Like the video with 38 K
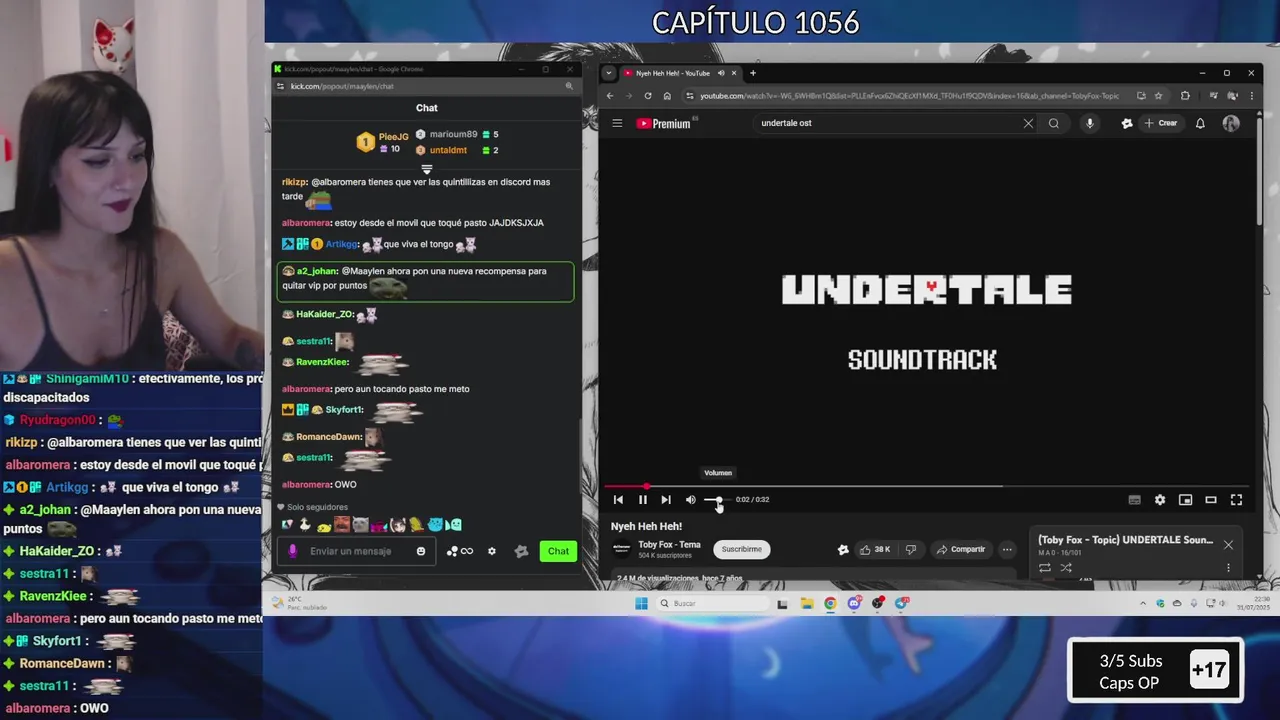 tap(875, 549)
